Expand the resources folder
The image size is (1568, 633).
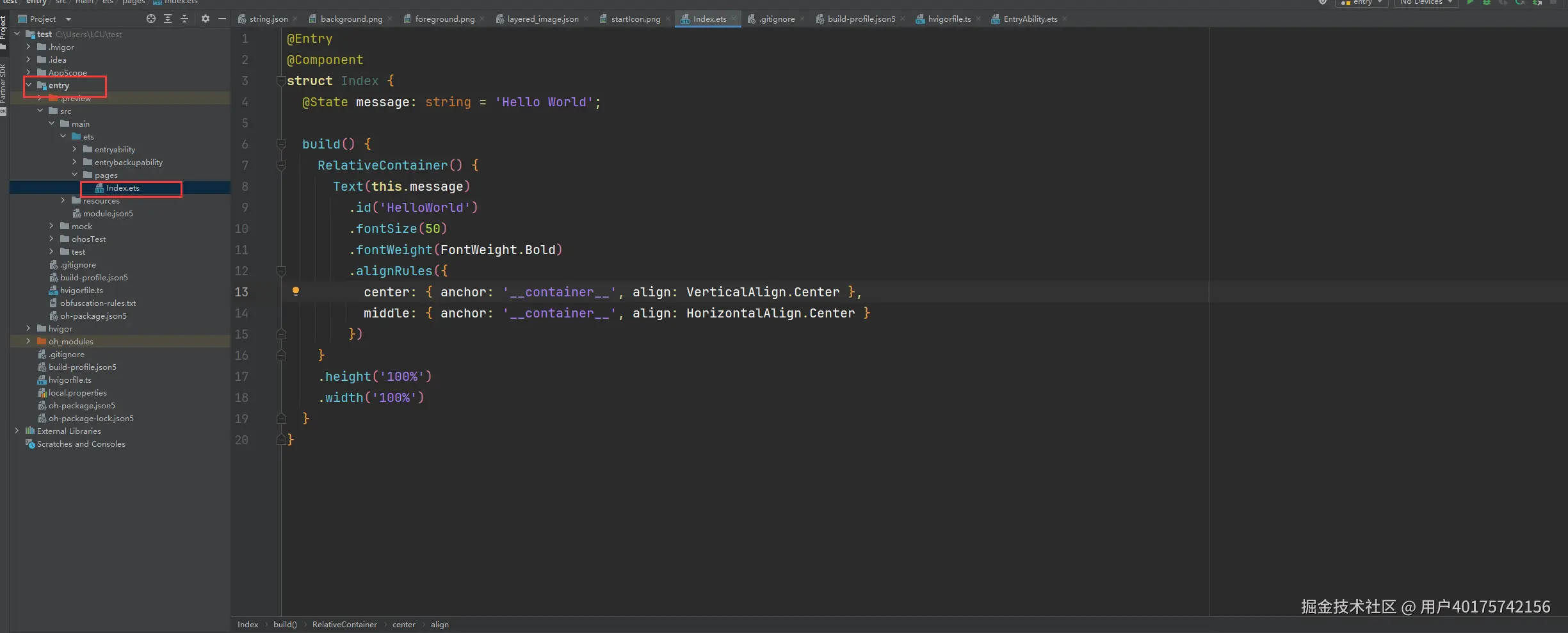63,200
